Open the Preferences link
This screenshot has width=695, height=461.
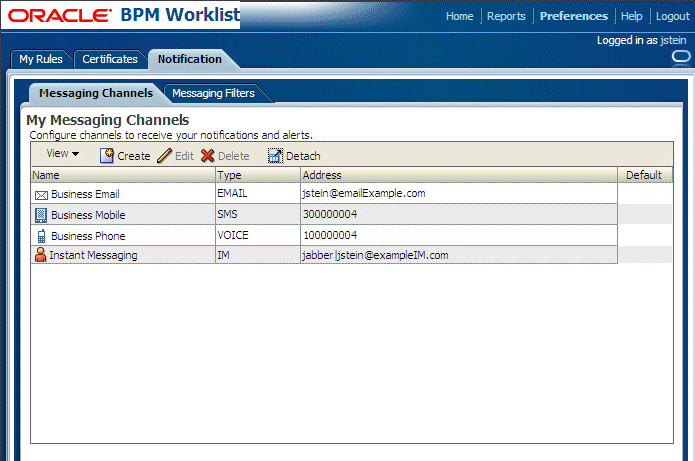coord(574,16)
